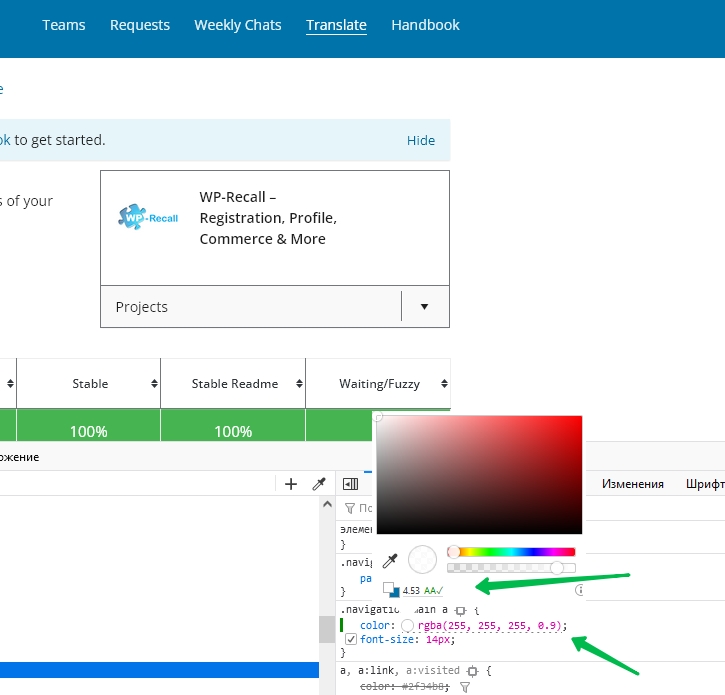This screenshot has width=725, height=695.
Task: Toggle the sidebar pane icon in the rules panel
Action: click(350, 484)
